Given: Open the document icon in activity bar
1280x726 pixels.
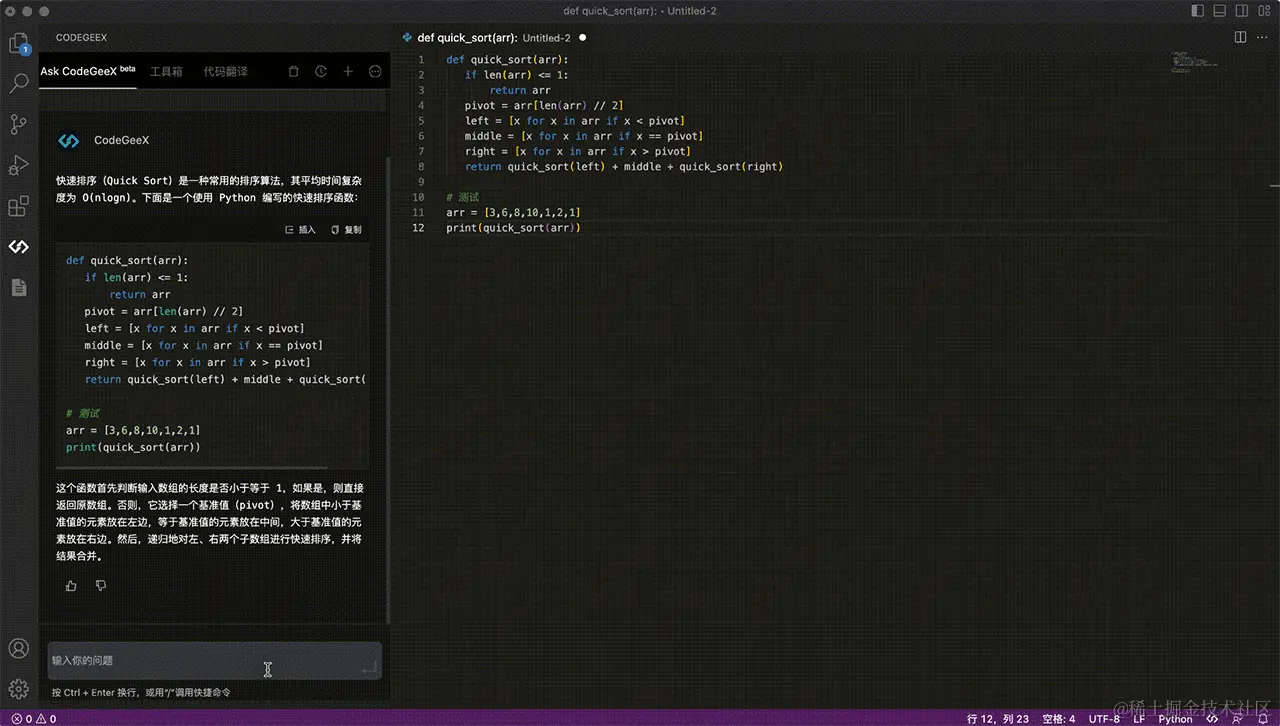Looking at the screenshot, I should pos(19,287).
